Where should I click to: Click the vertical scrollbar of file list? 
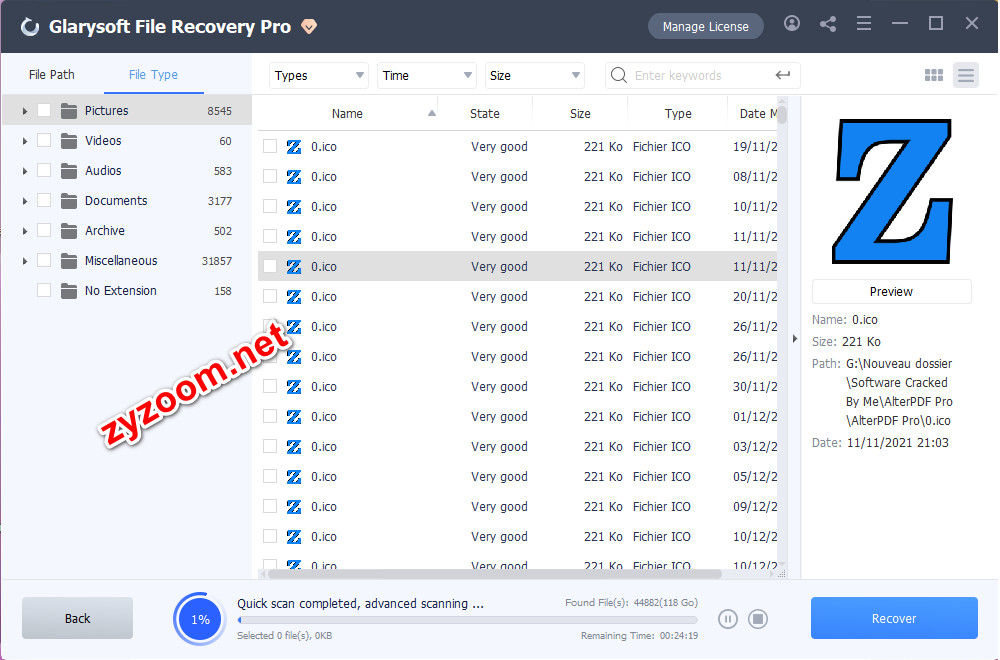[782, 115]
